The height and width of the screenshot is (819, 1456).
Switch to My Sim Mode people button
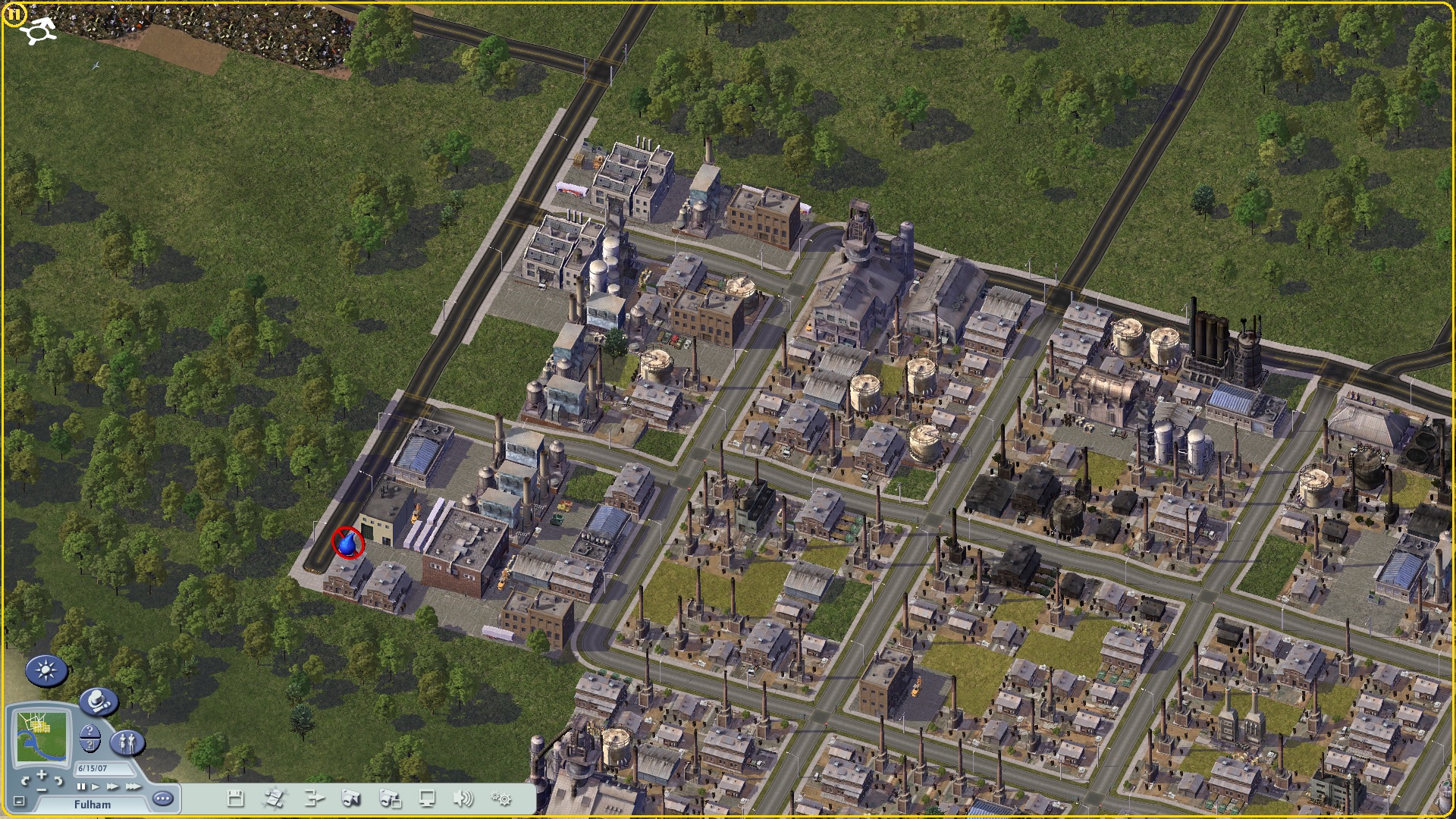pyautogui.click(x=127, y=742)
